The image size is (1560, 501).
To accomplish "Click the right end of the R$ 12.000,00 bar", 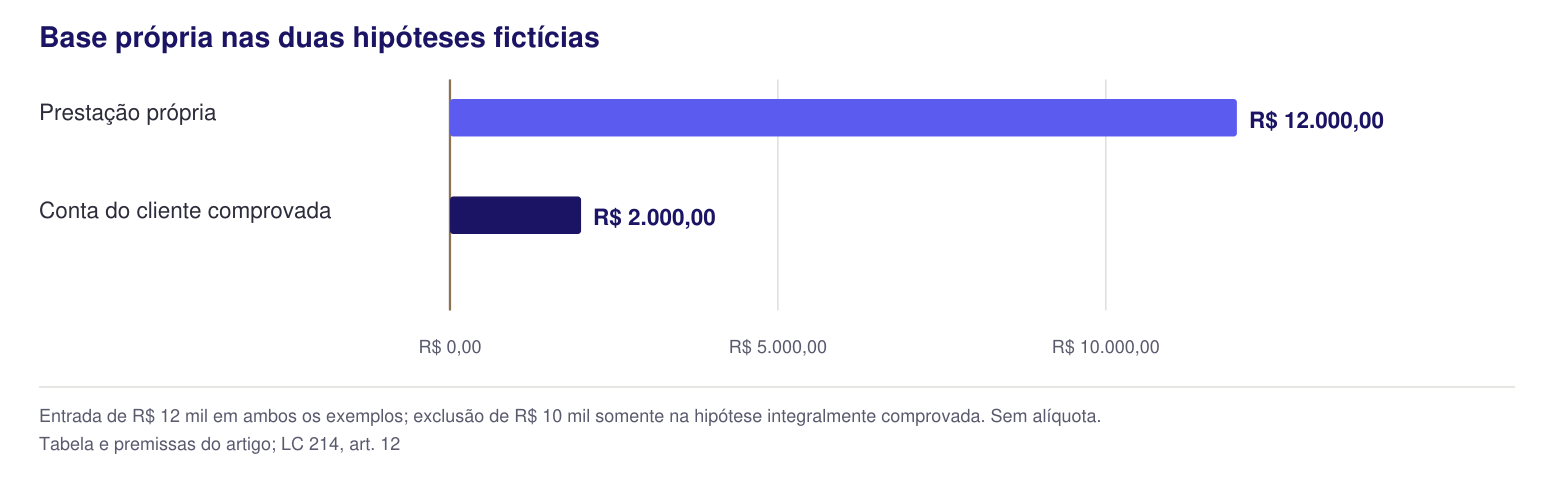I will pos(1233,118).
